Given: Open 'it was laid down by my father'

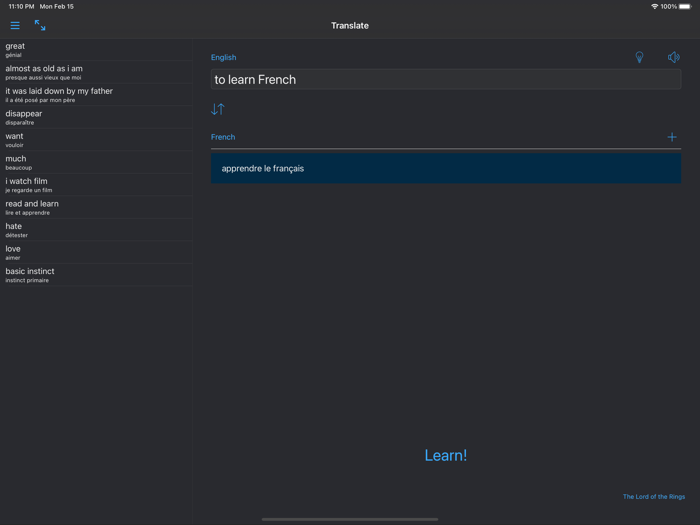Looking at the screenshot, I should pyautogui.click(x=96, y=95).
